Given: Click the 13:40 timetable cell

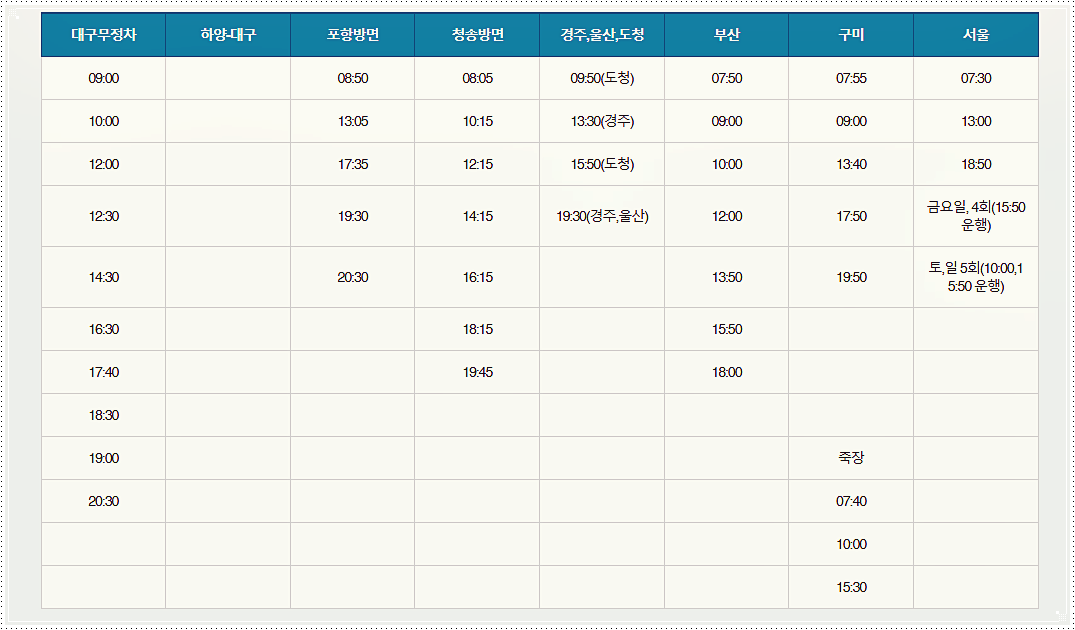Looking at the screenshot, I should click(851, 164).
